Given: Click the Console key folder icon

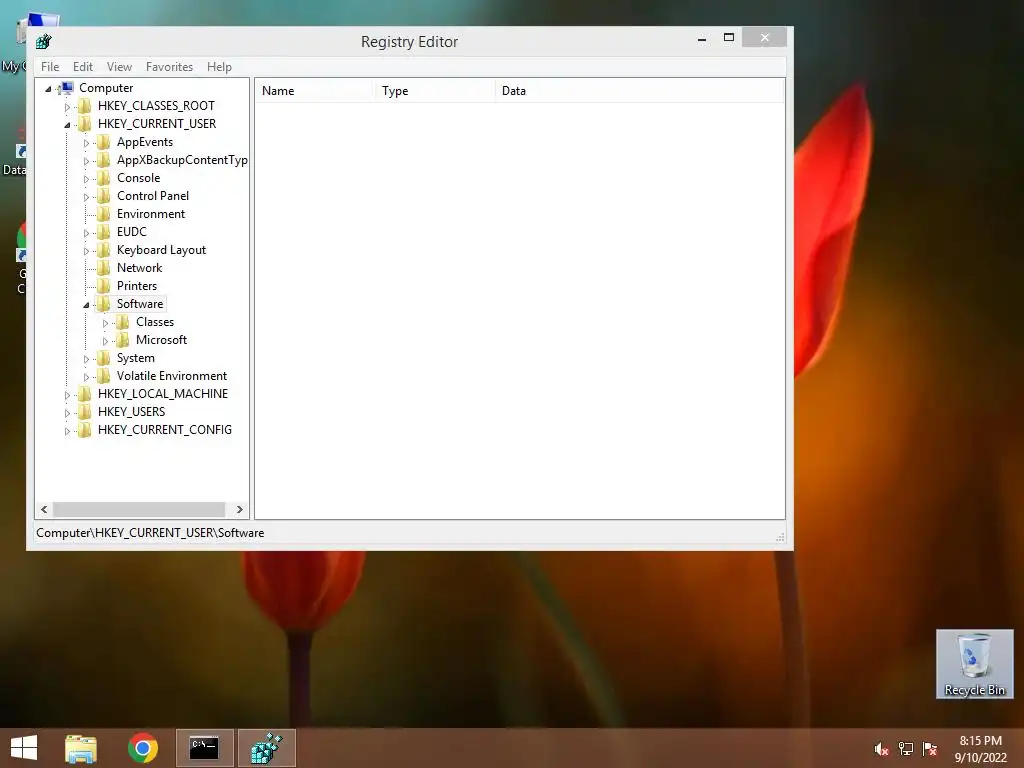Looking at the screenshot, I should tap(103, 178).
